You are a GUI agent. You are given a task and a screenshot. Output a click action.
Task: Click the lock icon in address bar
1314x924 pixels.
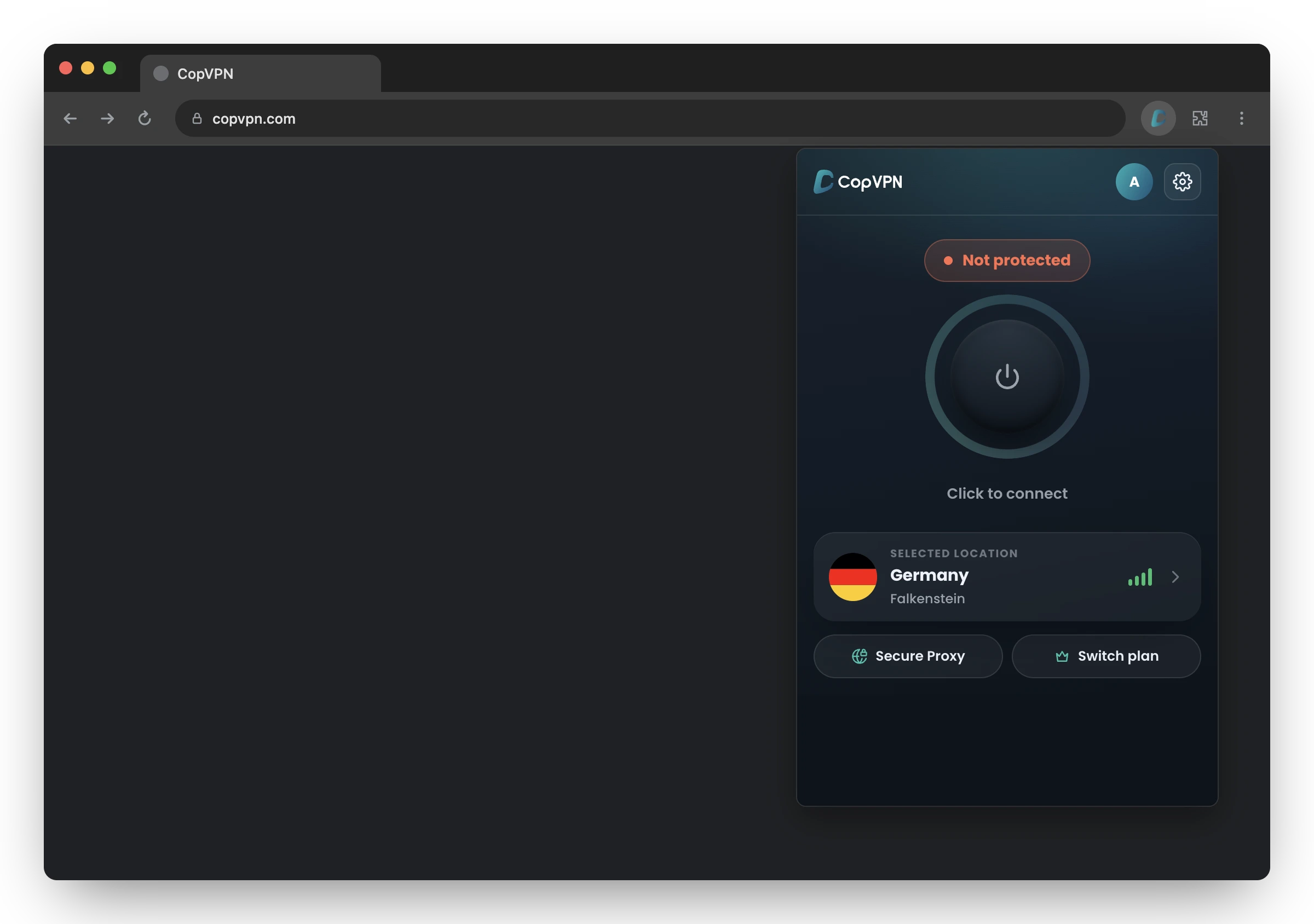pos(197,118)
